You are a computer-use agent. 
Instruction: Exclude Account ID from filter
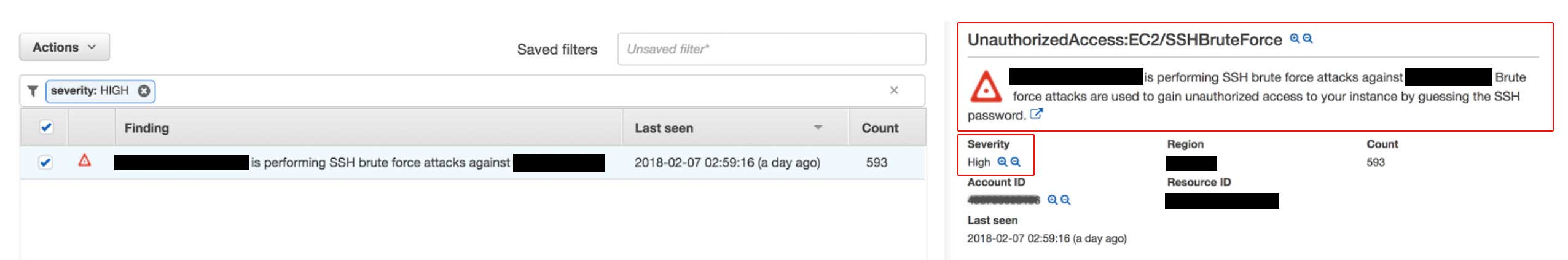(1065, 200)
